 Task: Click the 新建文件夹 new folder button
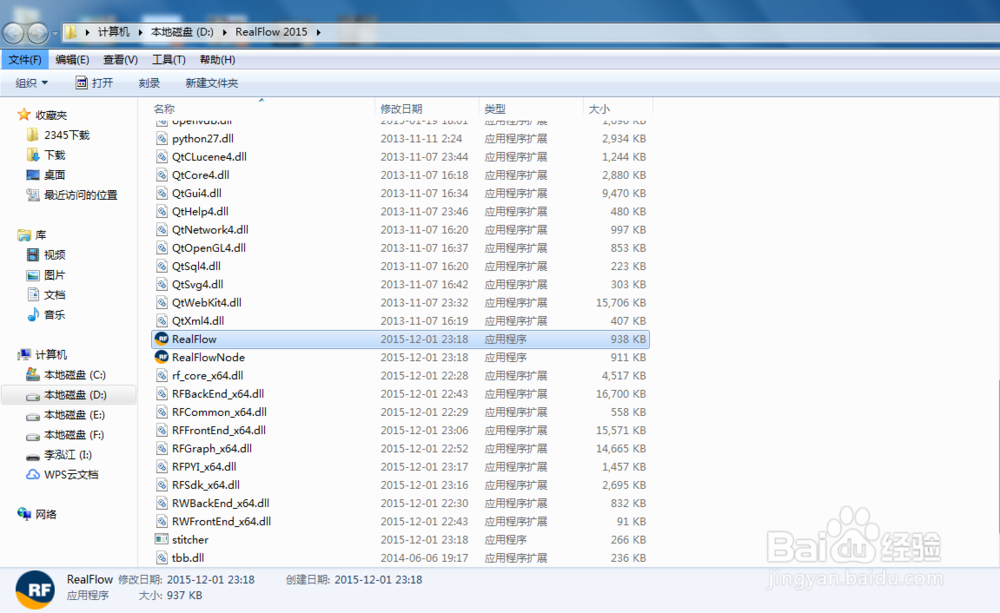pos(212,83)
